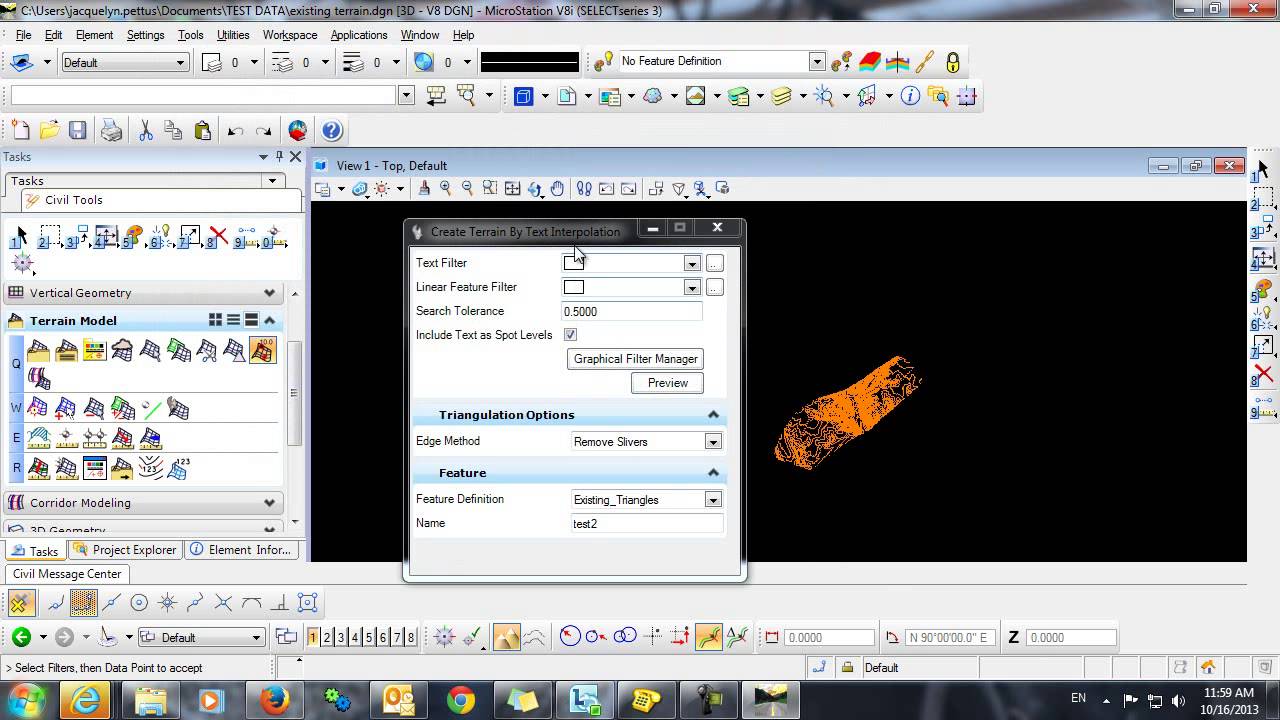Click Fit View icon in View 1 toolbar

512,188
